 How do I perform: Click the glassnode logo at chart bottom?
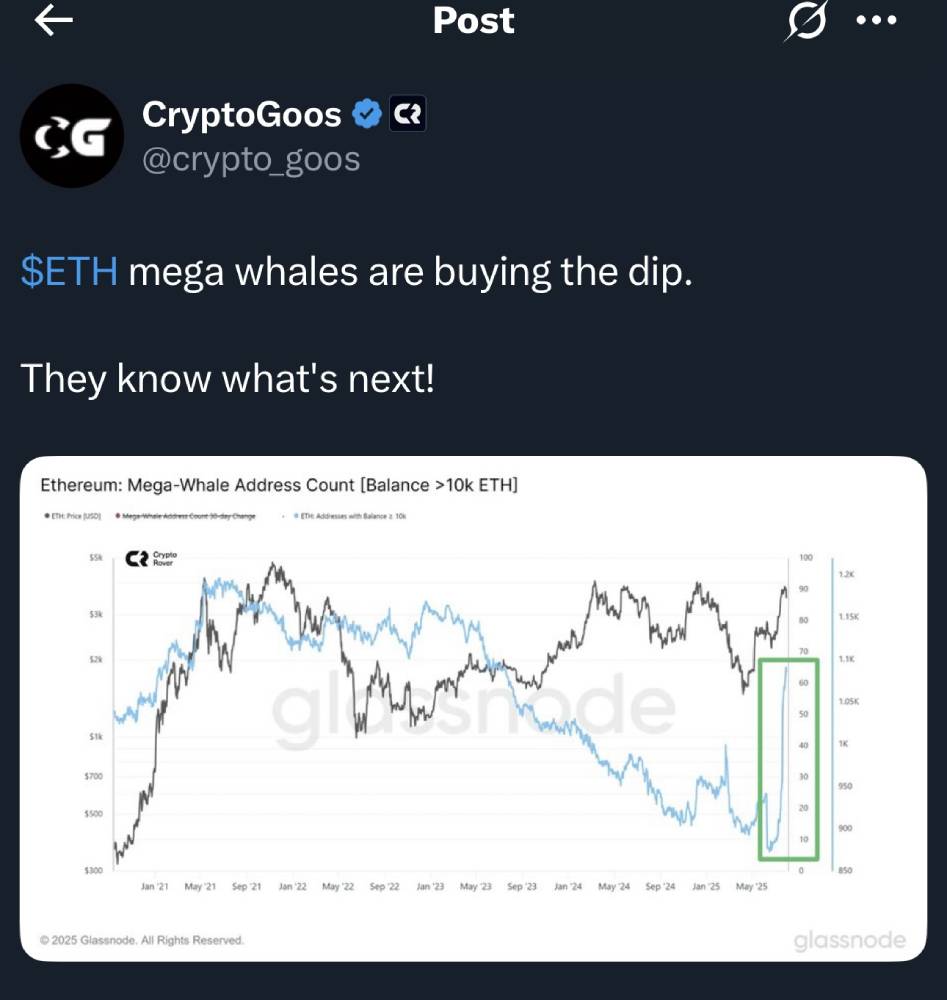(849, 941)
